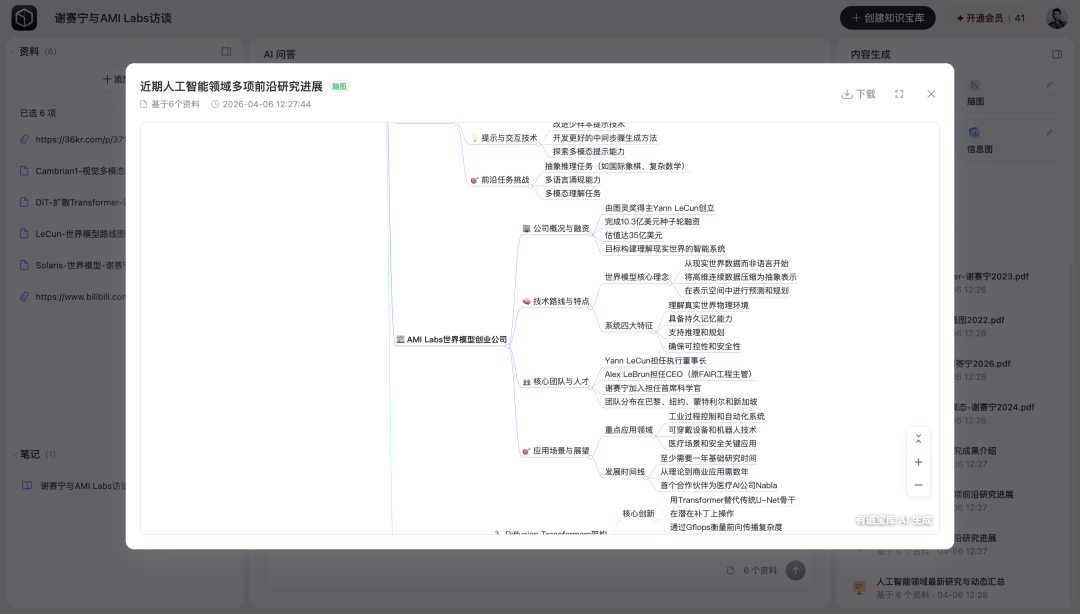
Task: Open 人工智能领域最新研究与动态汇总 item
Action: pos(940,582)
